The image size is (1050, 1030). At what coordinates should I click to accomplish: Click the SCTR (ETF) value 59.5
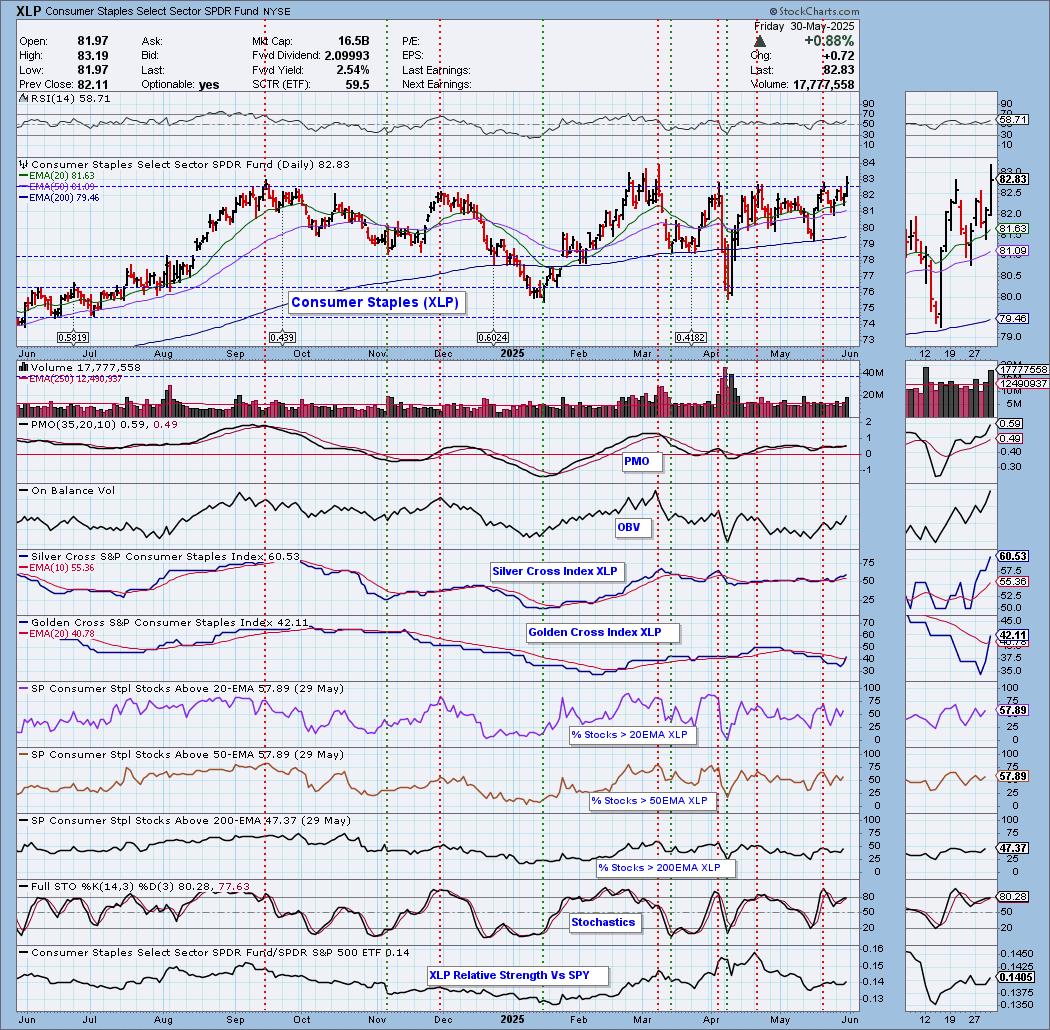click(x=358, y=84)
